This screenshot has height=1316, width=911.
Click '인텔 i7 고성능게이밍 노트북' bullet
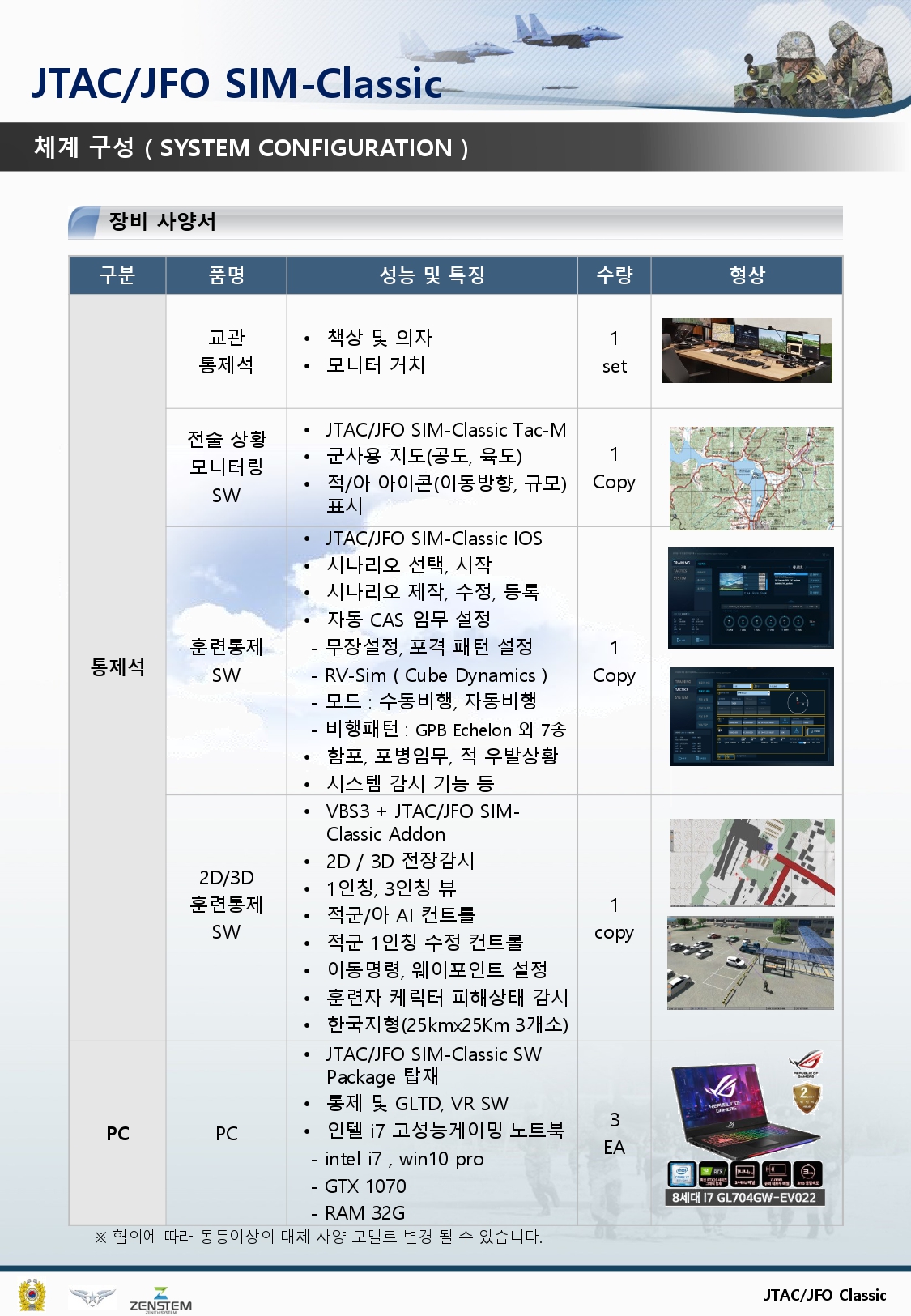445,1131
